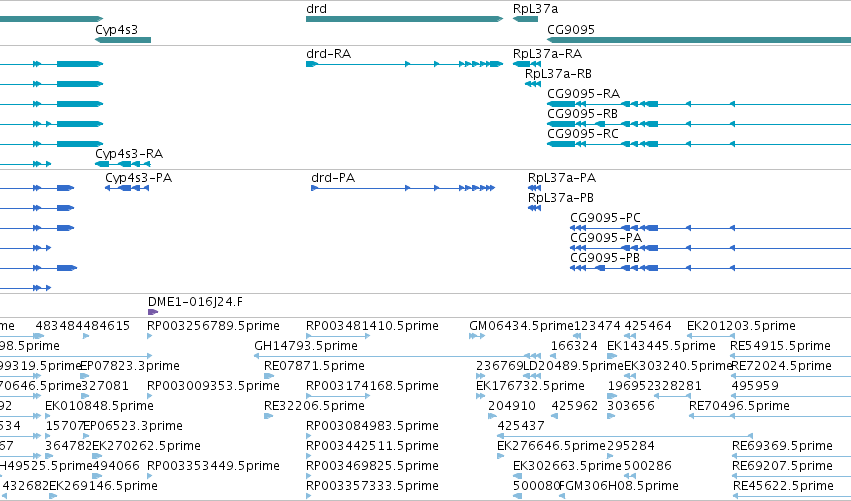The width and height of the screenshot is (851, 501).
Task: Click the EK302663.5prime EST label
Action: 567,466
